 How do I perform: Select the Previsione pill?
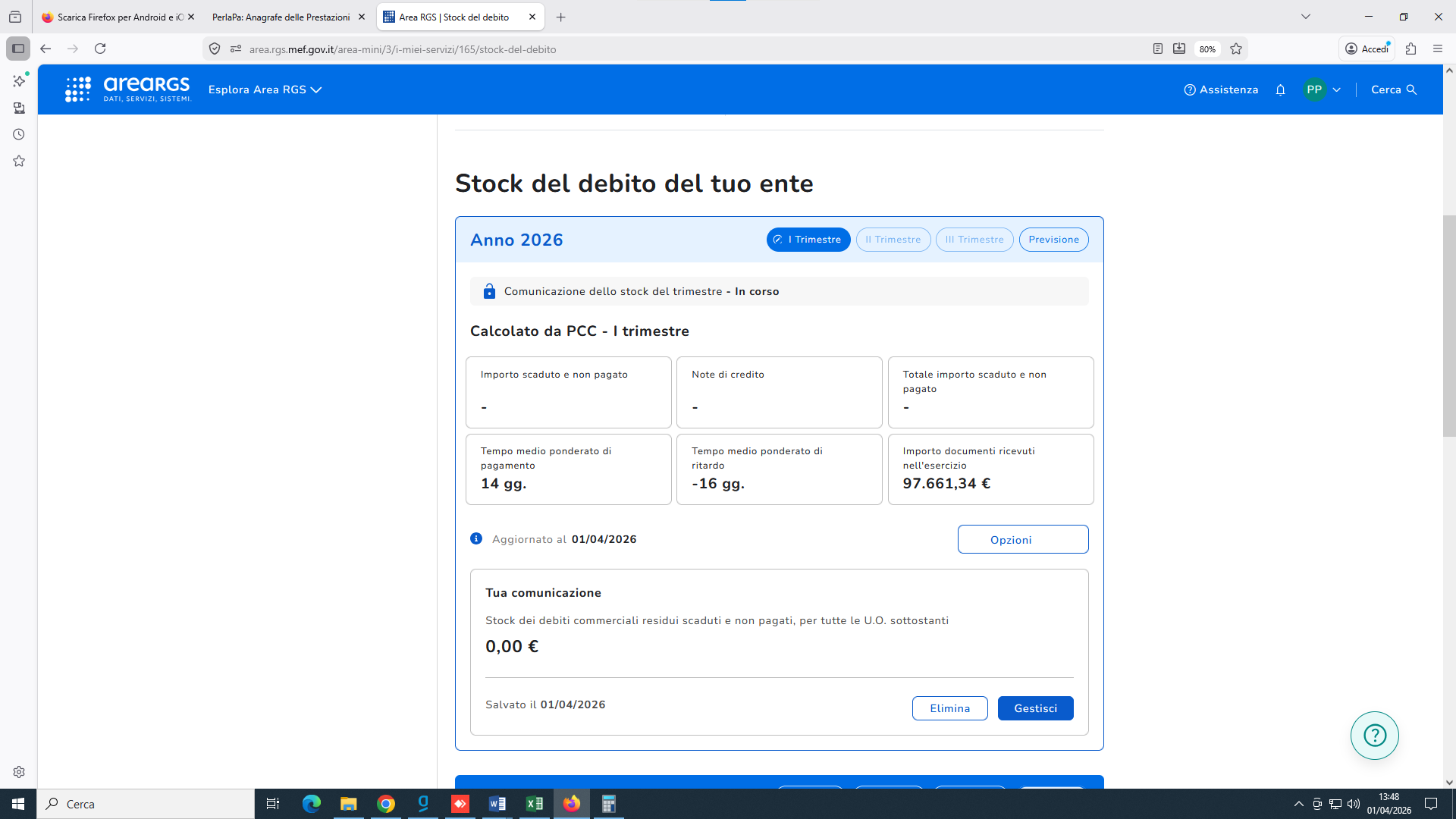pos(1053,240)
